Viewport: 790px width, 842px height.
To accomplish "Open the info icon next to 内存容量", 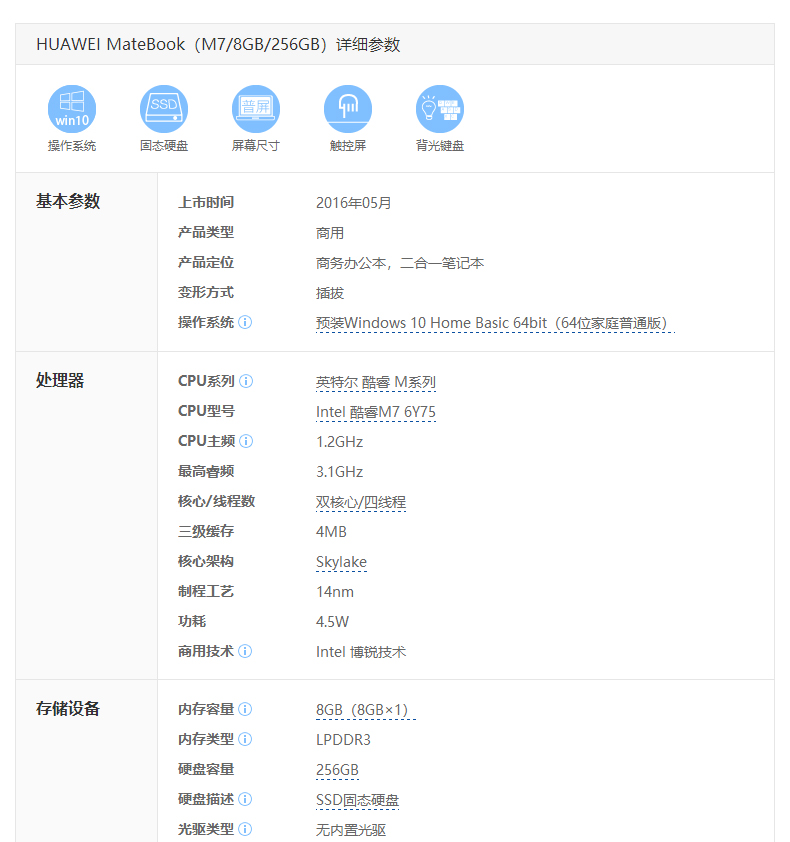I will click(x=245, y=709).
